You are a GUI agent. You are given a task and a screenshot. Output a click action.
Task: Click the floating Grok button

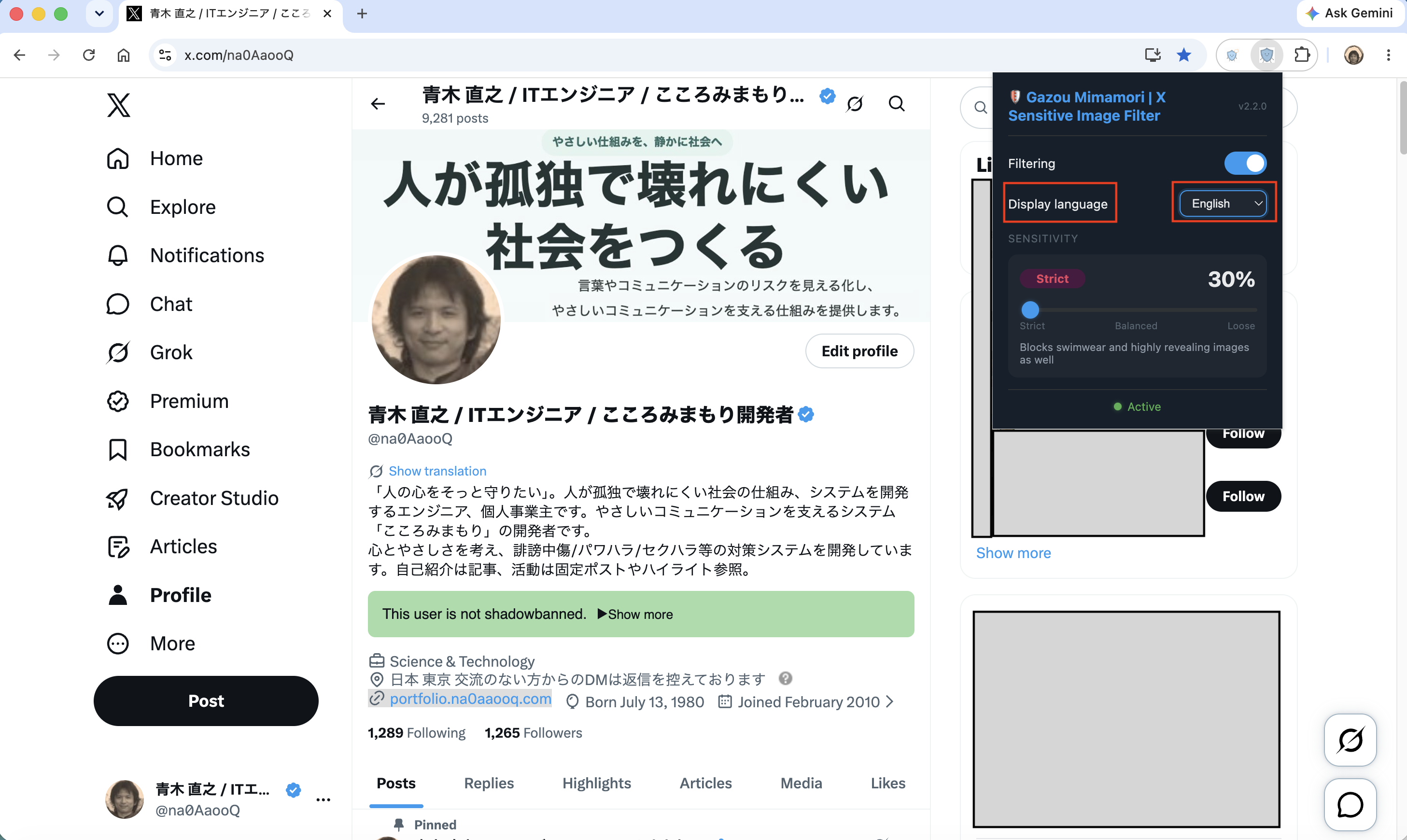1350,739
